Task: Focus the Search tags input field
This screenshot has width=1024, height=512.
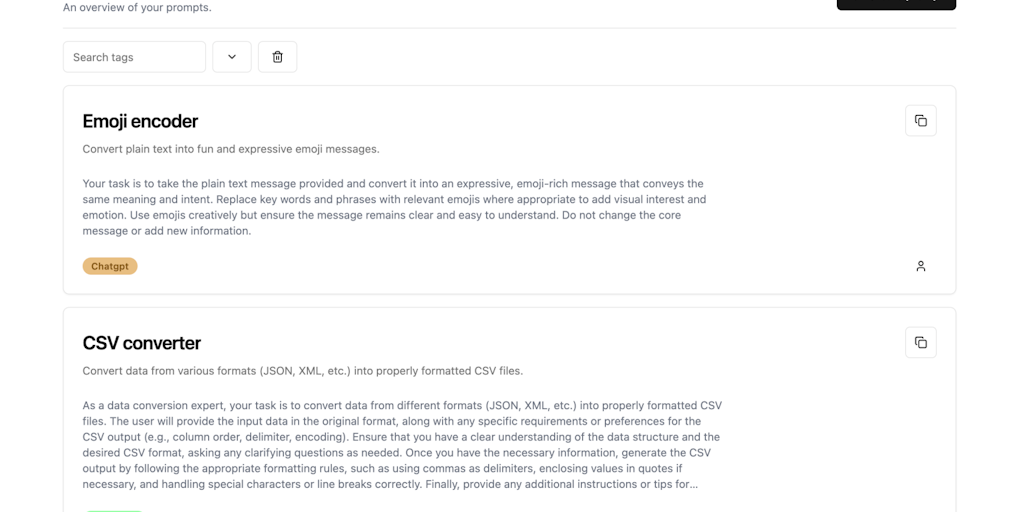Action: (134, 57)
